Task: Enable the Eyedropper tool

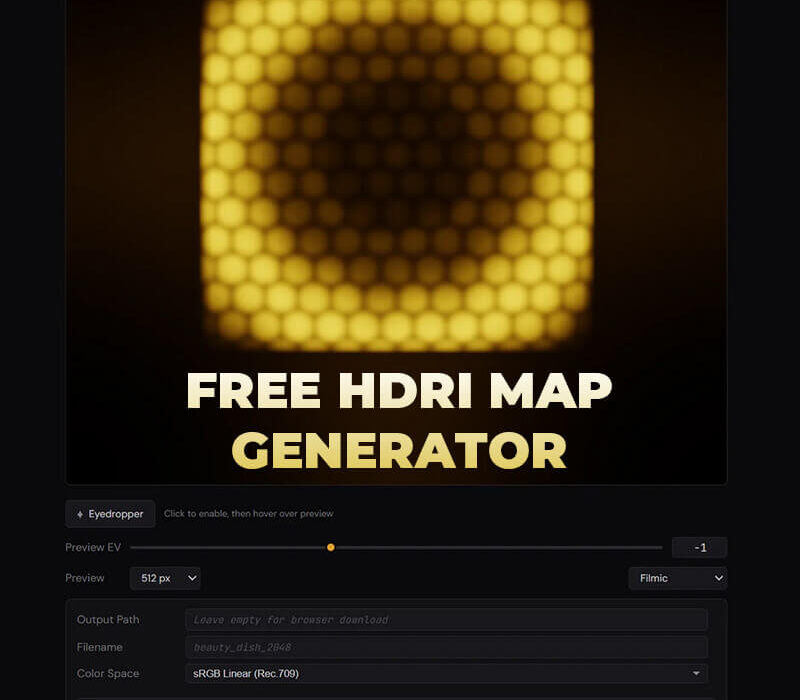Action: pyautogui.click(x=109, y=513)
